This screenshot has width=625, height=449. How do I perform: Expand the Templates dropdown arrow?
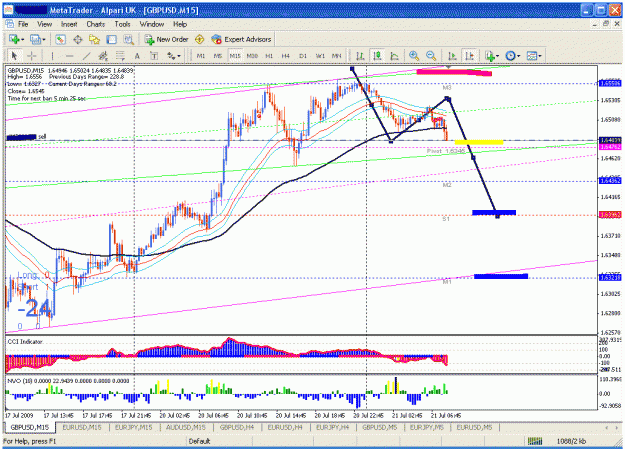540,56
